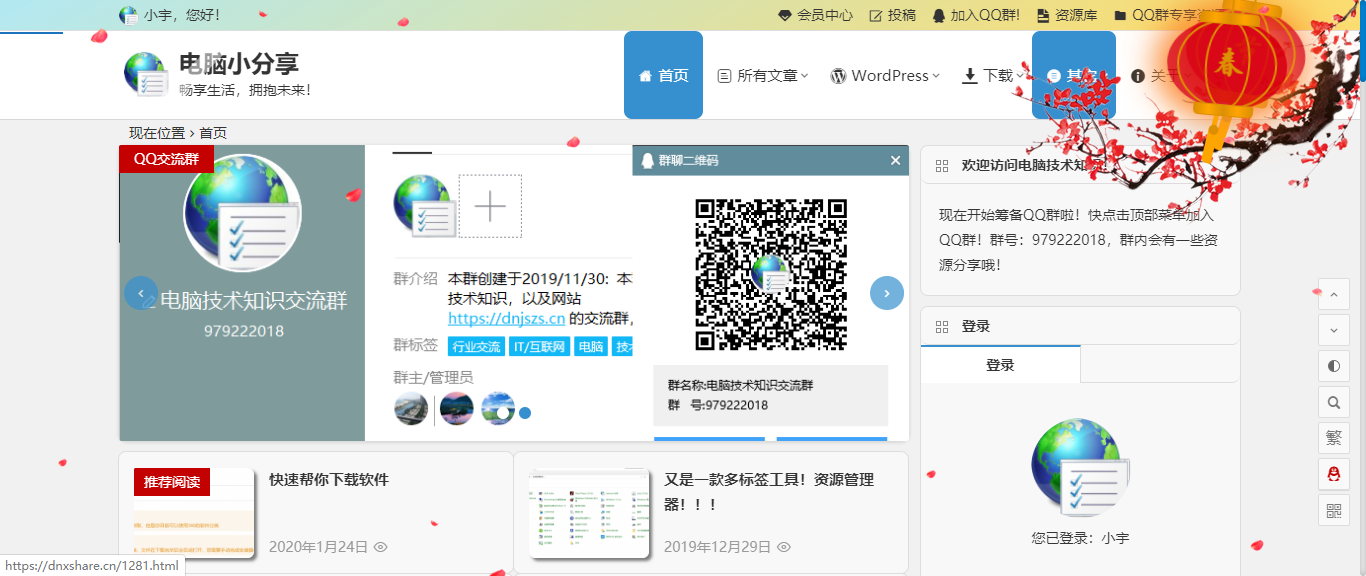Open the https://dnjszs.cn link

(x=506, y=319)
